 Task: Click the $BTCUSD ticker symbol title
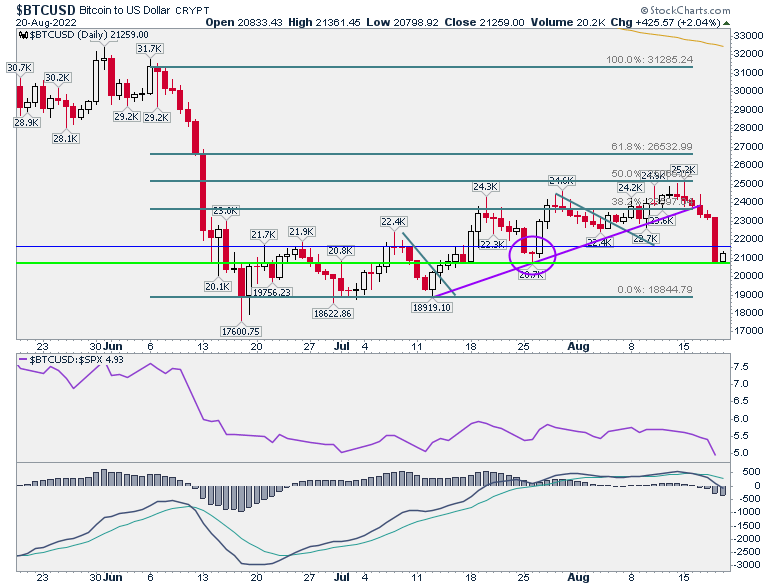[46, 10]
